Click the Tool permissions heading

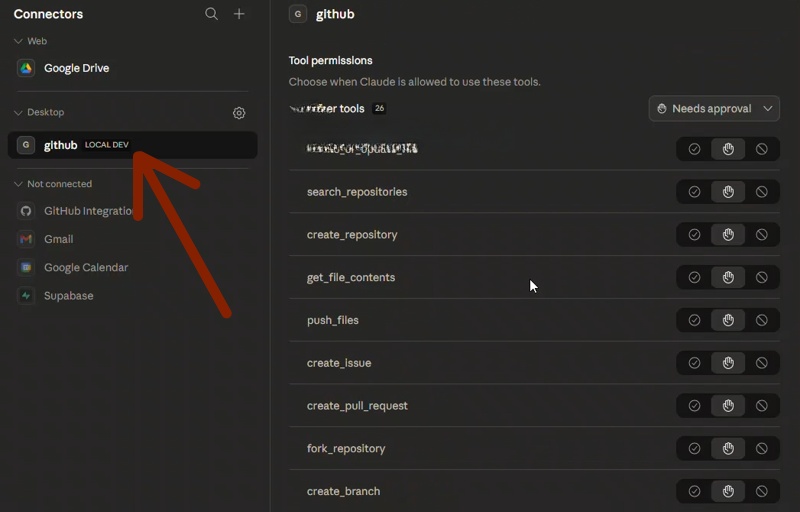[331, 60]
